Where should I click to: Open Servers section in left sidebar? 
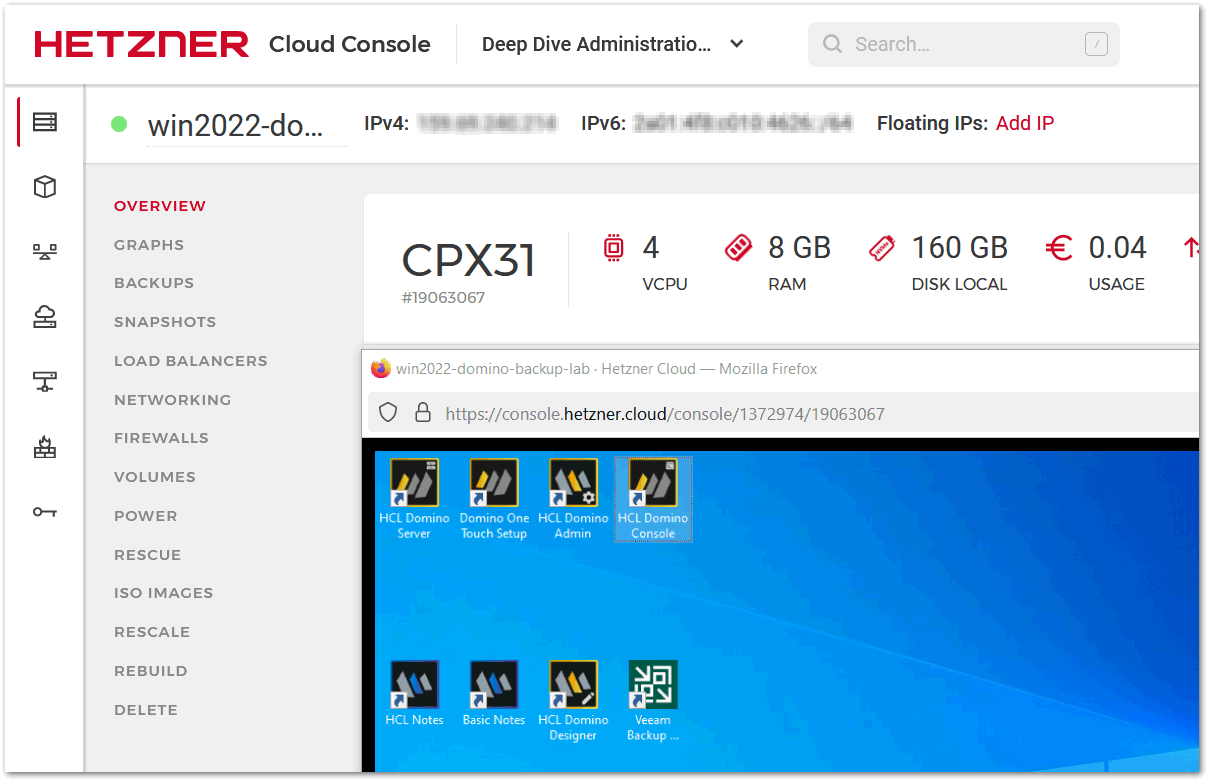[45, 122]
